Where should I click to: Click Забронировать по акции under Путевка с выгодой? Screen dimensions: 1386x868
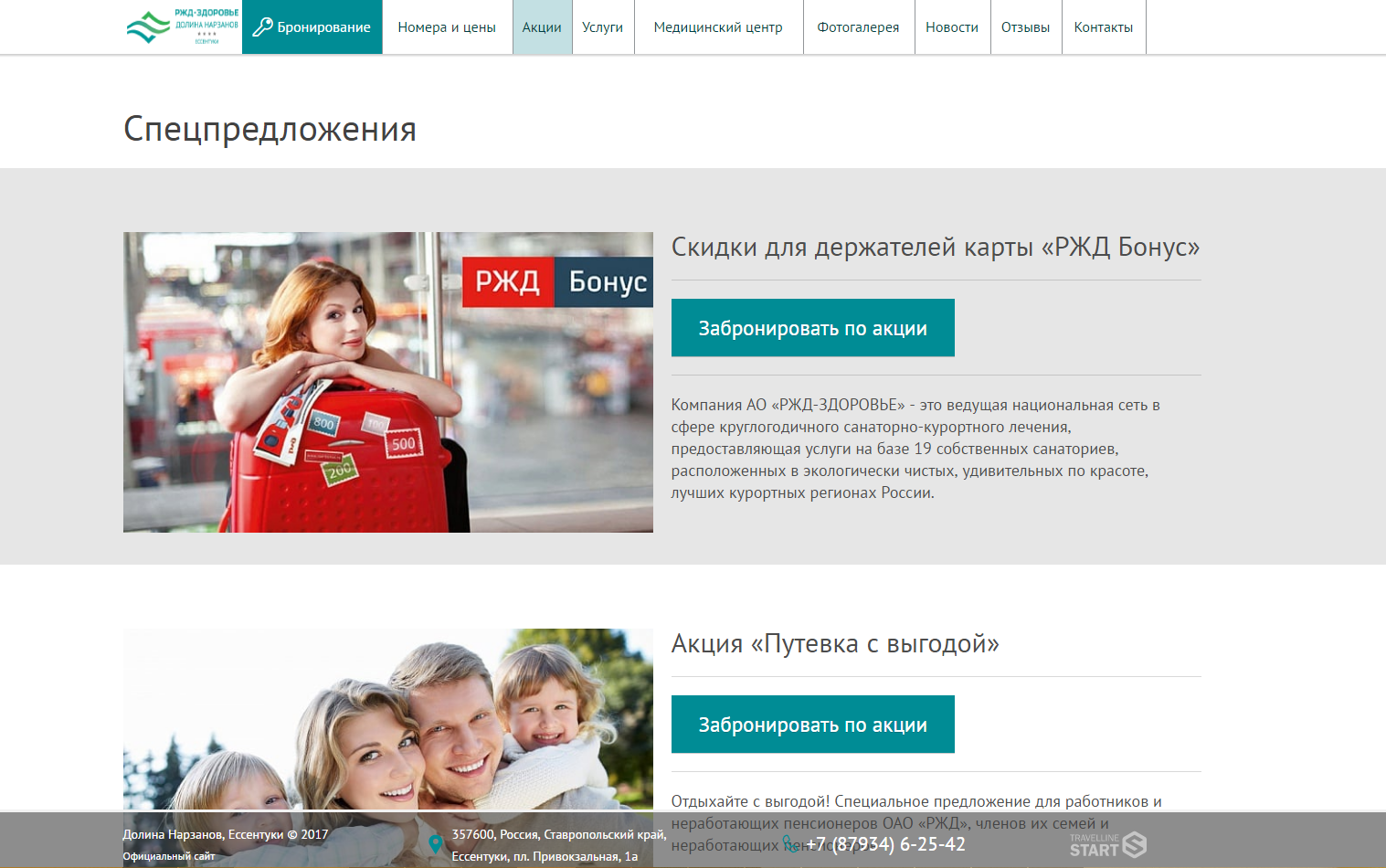pyautogui.click(x=813, y=725)
